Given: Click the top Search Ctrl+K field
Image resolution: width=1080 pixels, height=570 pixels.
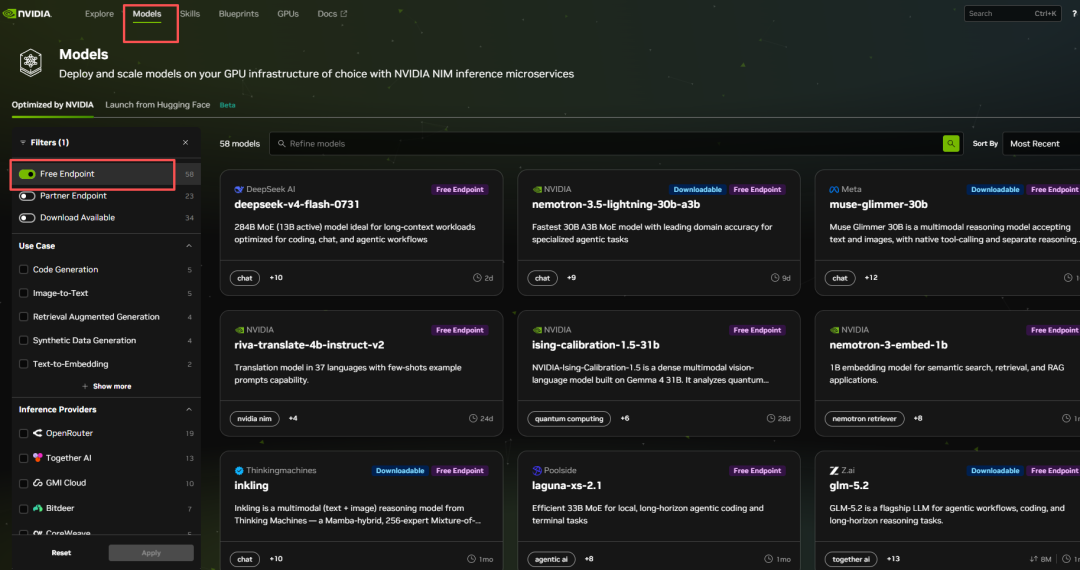Looking at the screenshot, I should point(1012,14).
